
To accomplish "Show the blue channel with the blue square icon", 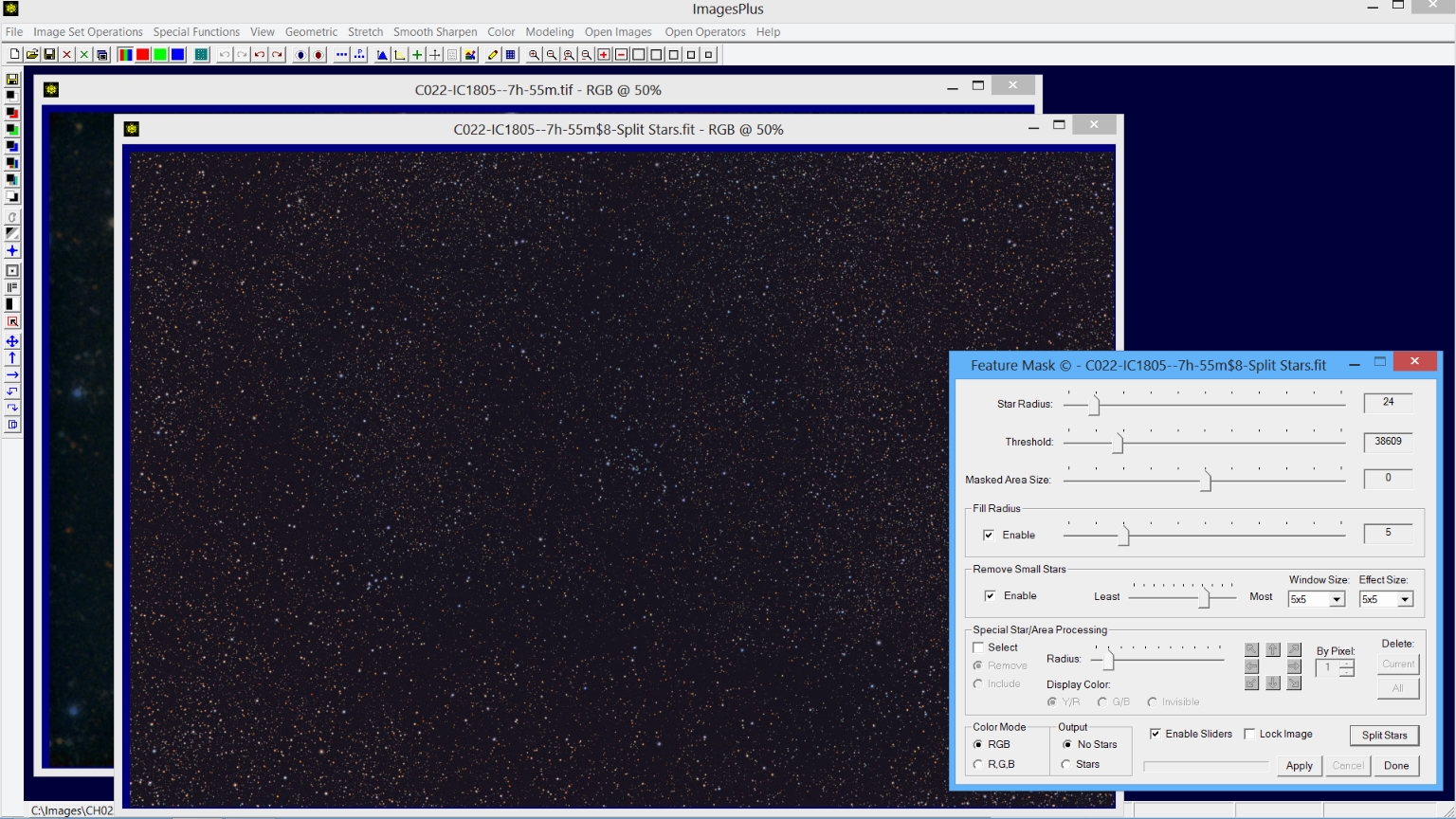I will 177,55.
